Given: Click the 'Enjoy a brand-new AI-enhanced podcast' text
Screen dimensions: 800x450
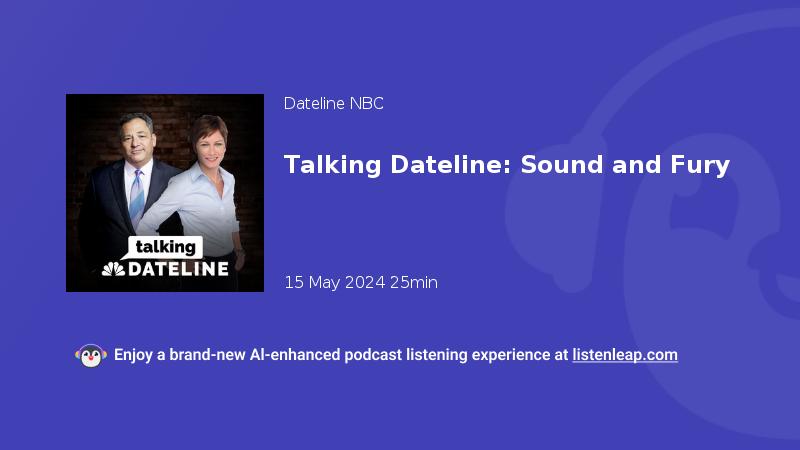Looking at the screenshot, I should pyautogui.click(x=258, y=355).
